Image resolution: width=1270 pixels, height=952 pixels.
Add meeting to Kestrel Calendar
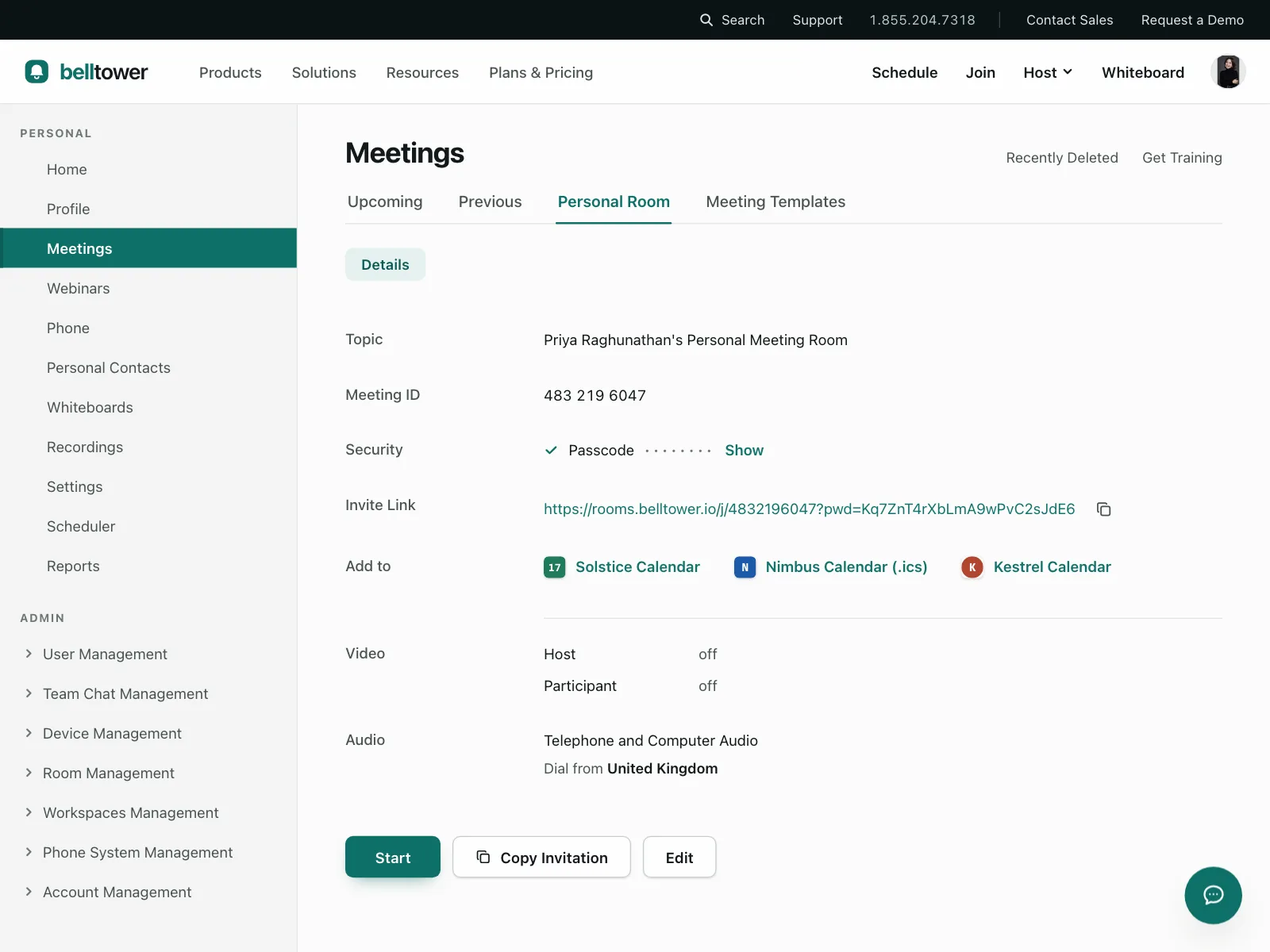pyautogui.click(x=1052, y=567)
